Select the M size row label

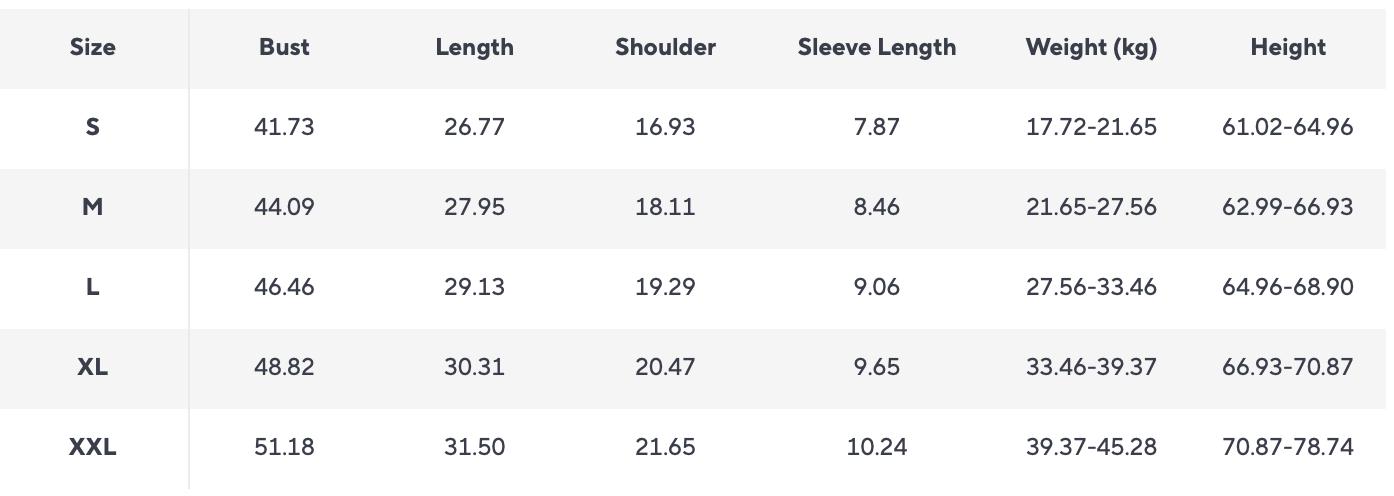(x=93, y=207)
